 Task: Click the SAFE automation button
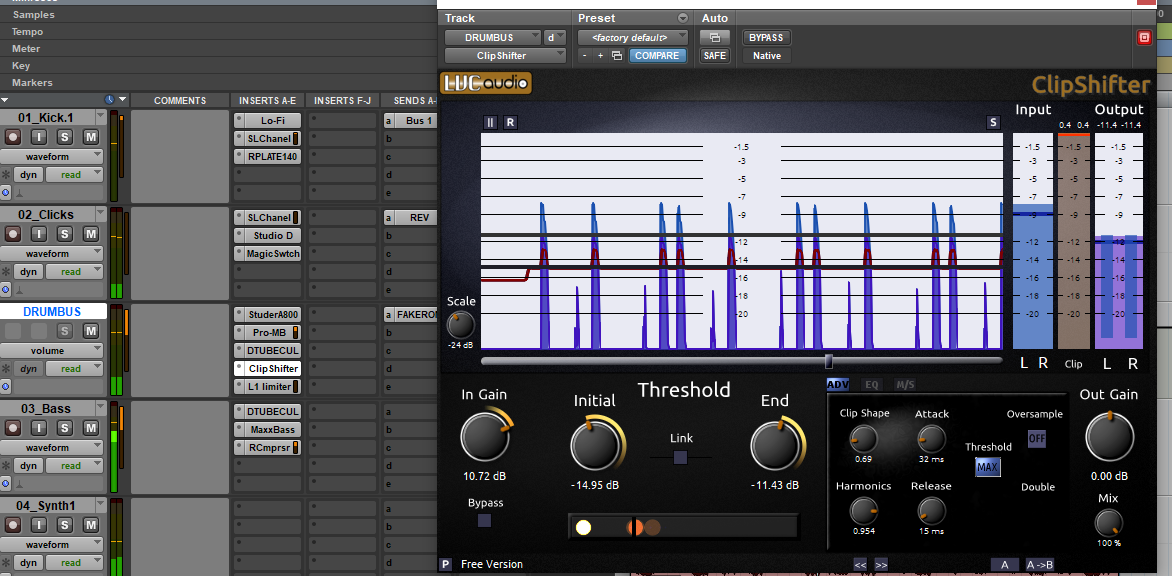point(715,55)
